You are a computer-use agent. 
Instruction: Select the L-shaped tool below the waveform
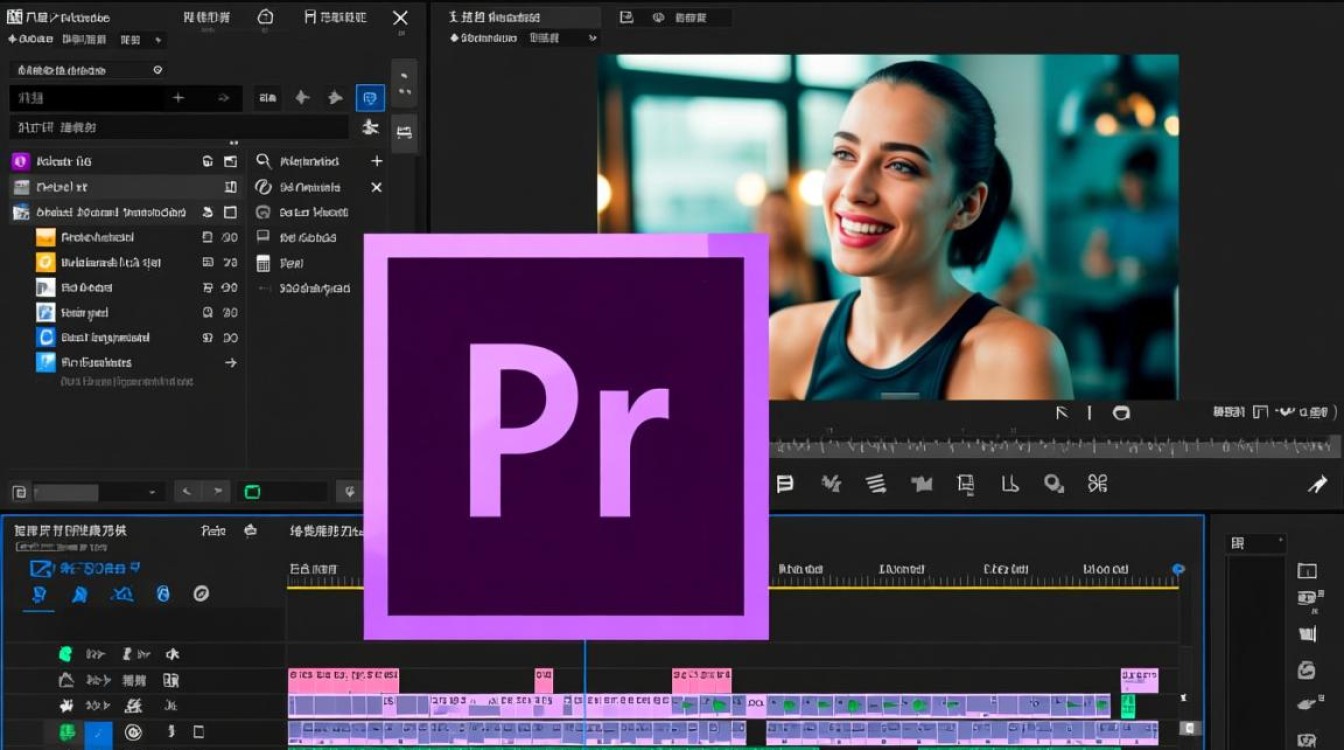(x=1010, y=484)
